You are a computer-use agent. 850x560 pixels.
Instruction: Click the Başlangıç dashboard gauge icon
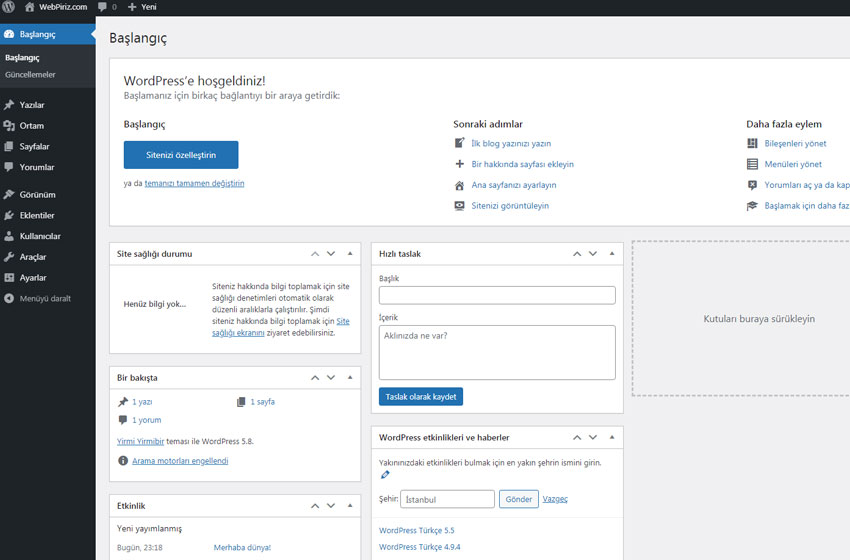point(9,34)
